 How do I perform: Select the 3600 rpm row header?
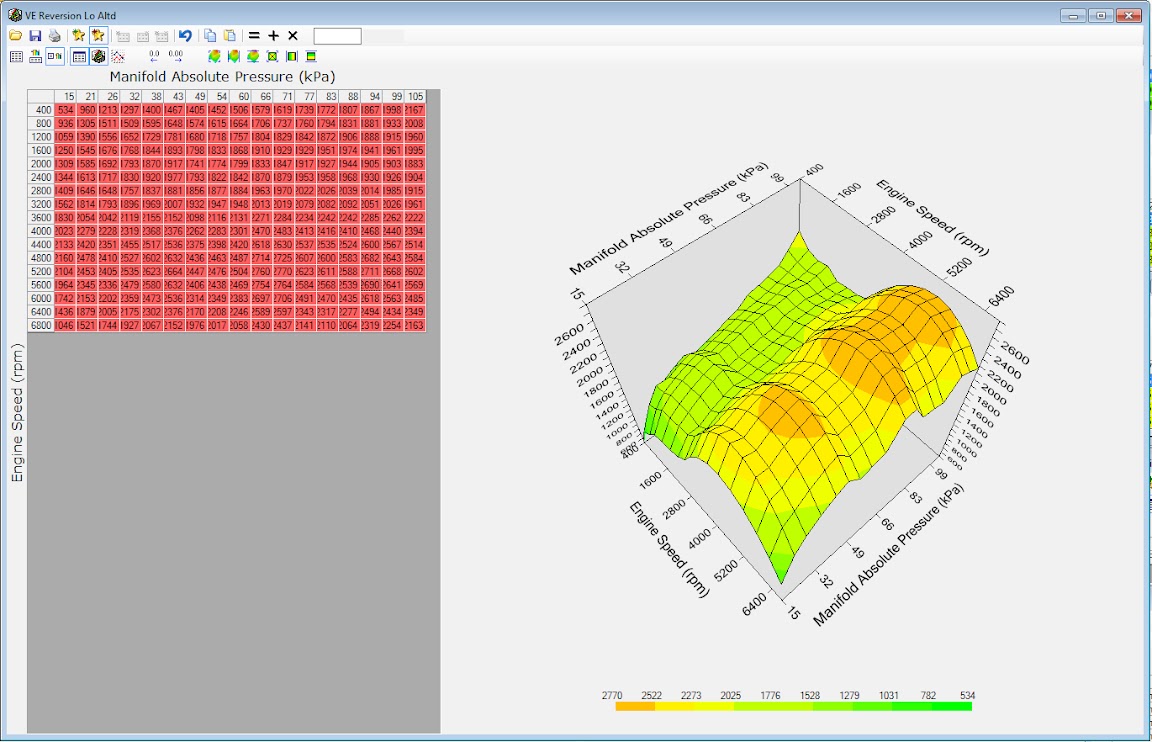41,217
